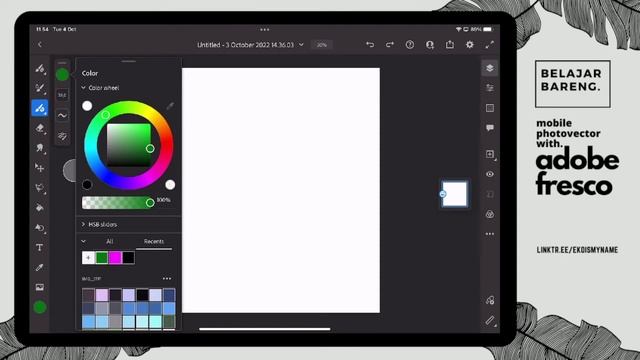Open the Help question mark icon

tap(410, 44)
